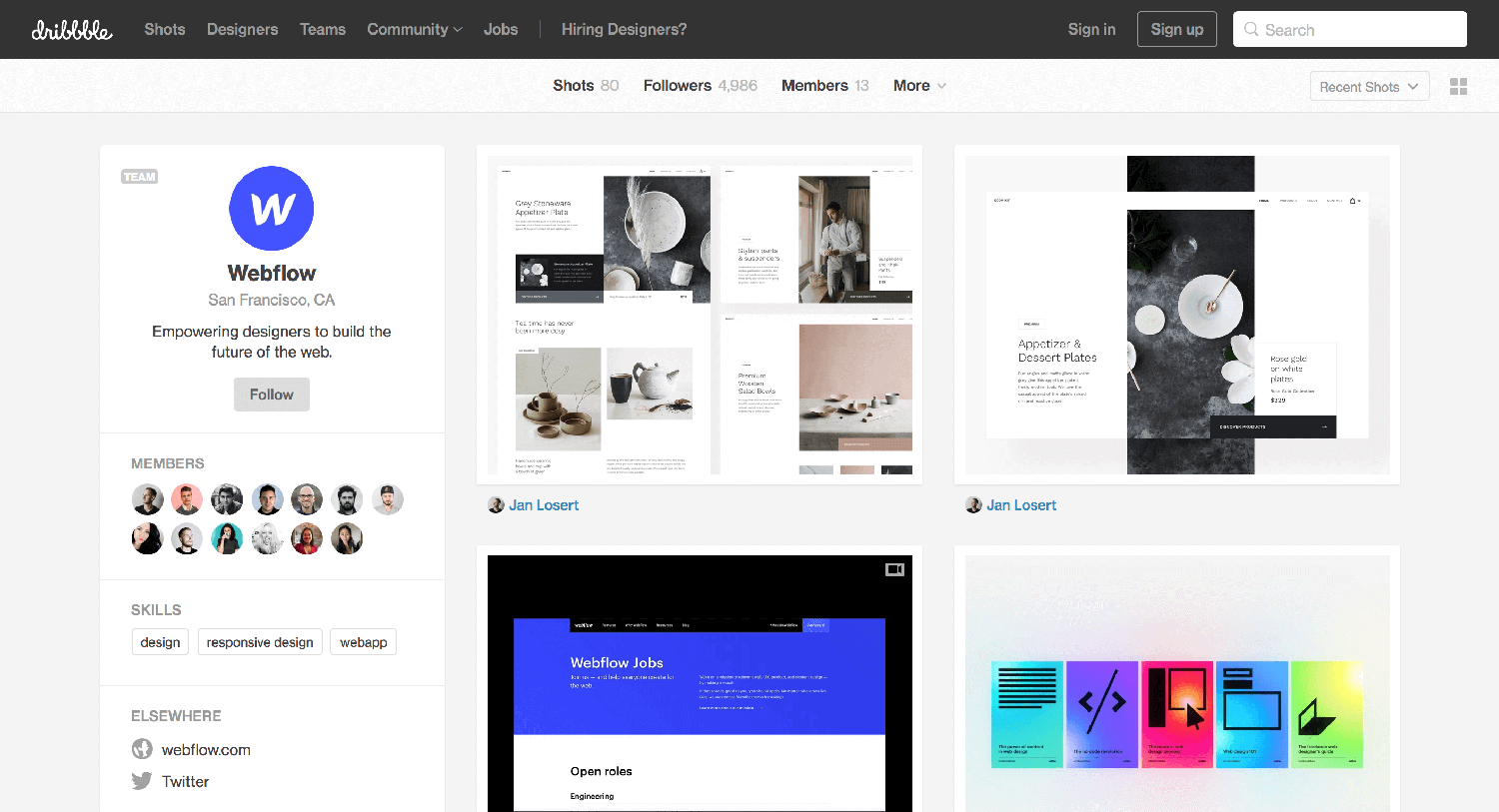Open the Twitter link under Elsewhere
The width and height of the screenshot is (1499, 812).
pyautogui.click(x=186, y=782)
